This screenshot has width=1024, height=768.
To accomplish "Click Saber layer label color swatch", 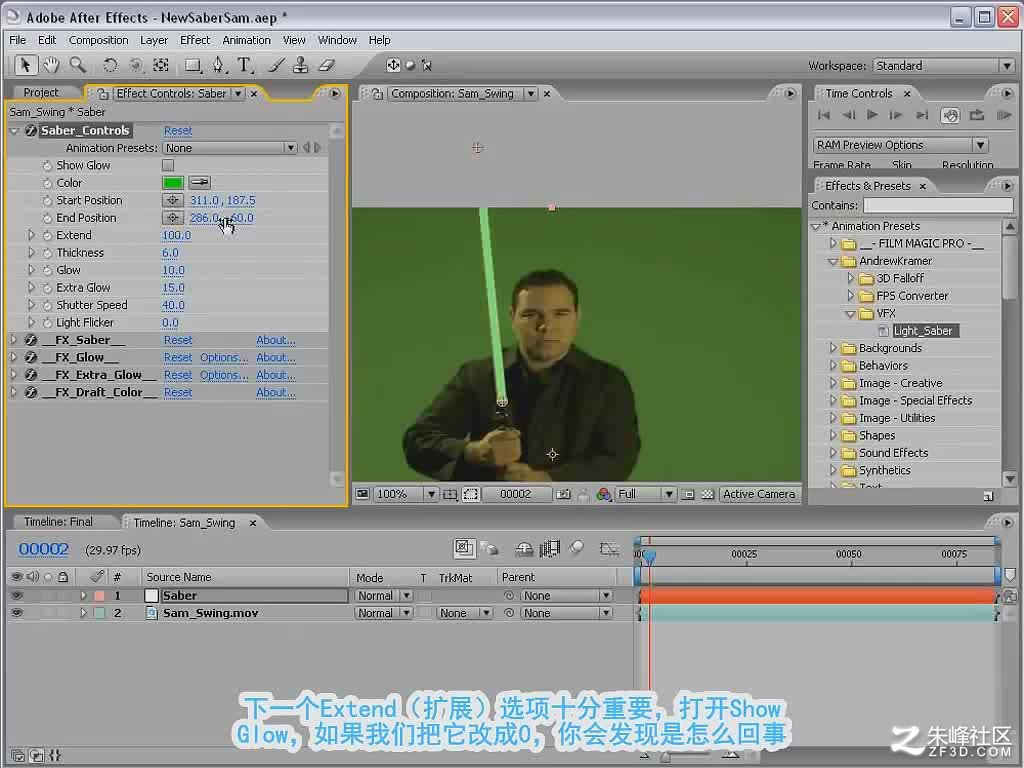I will pos(99,596).
